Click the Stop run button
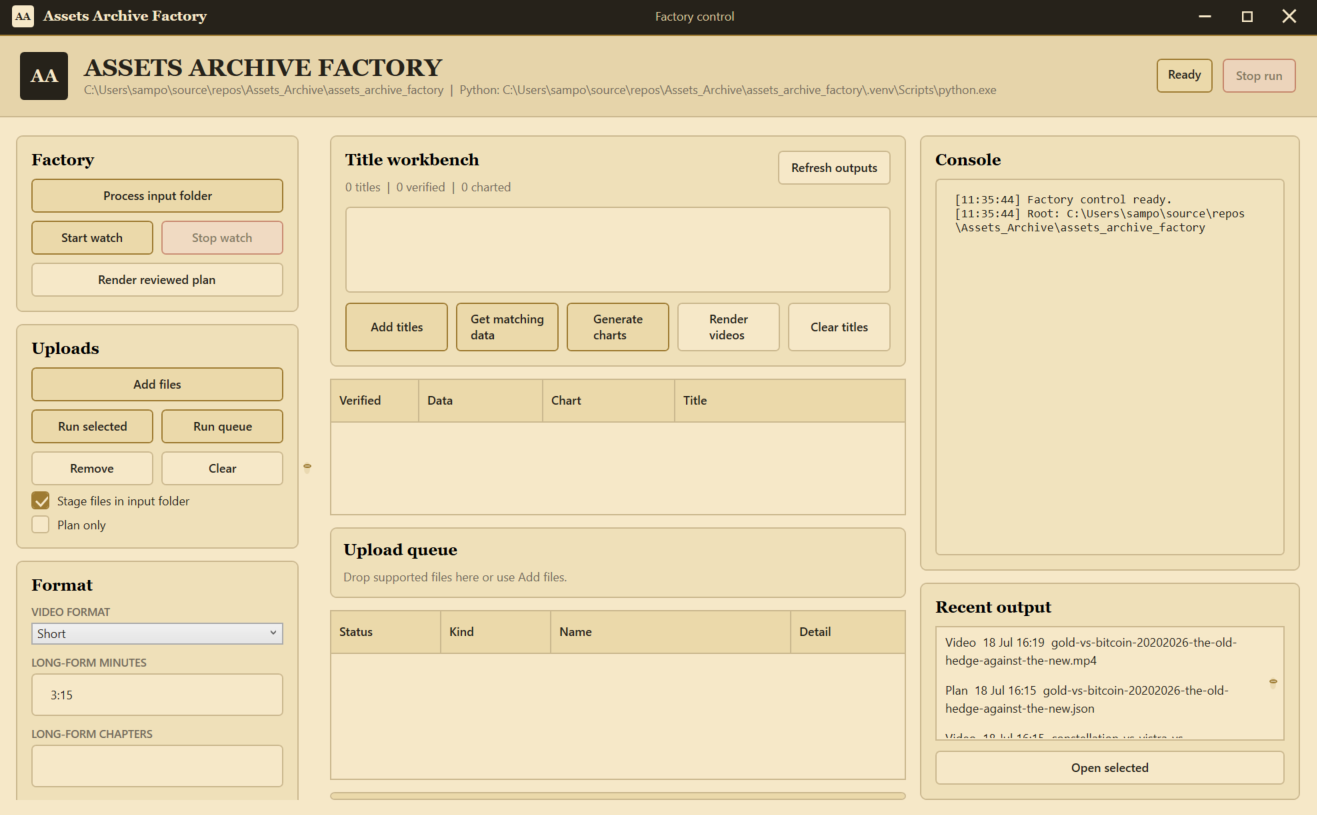Viewport: 1317px width, 815px height. point(1259,76)
